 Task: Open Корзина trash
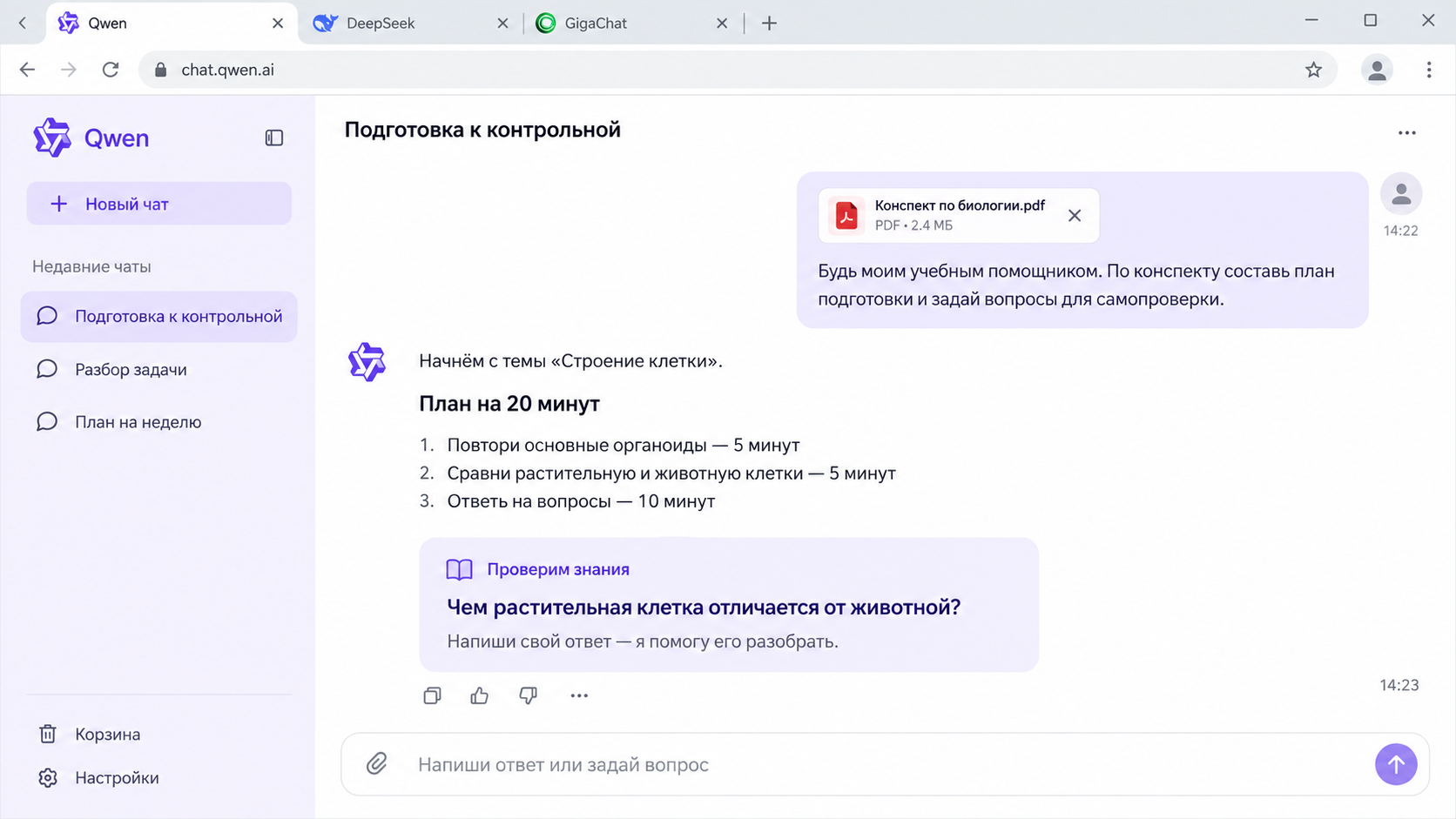(90, 734)
